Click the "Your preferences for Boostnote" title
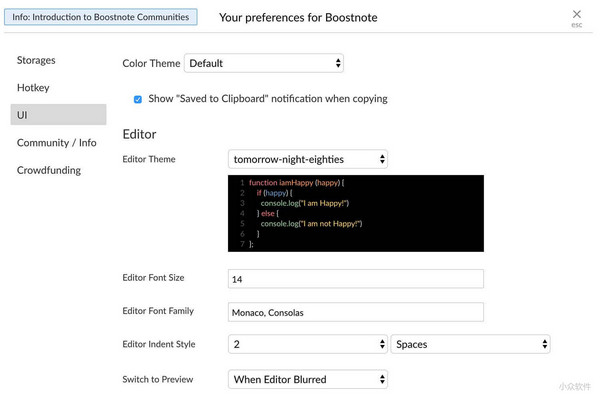 click(298, 18)
